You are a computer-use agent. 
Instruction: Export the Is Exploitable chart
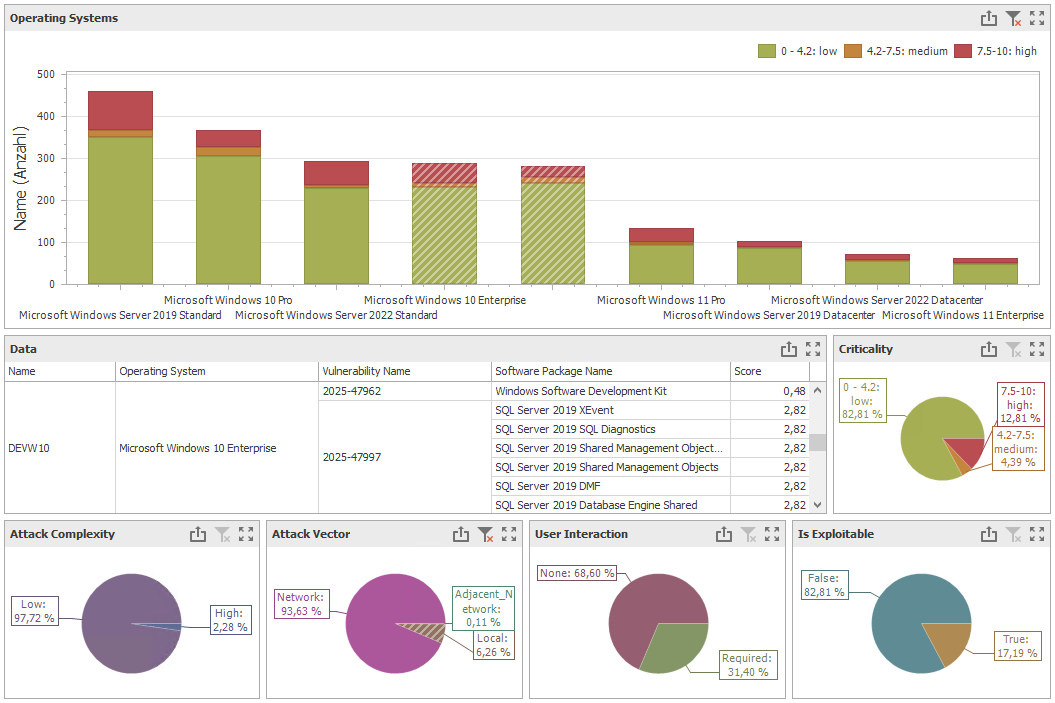pyautogui.click(x=989, y=534)
